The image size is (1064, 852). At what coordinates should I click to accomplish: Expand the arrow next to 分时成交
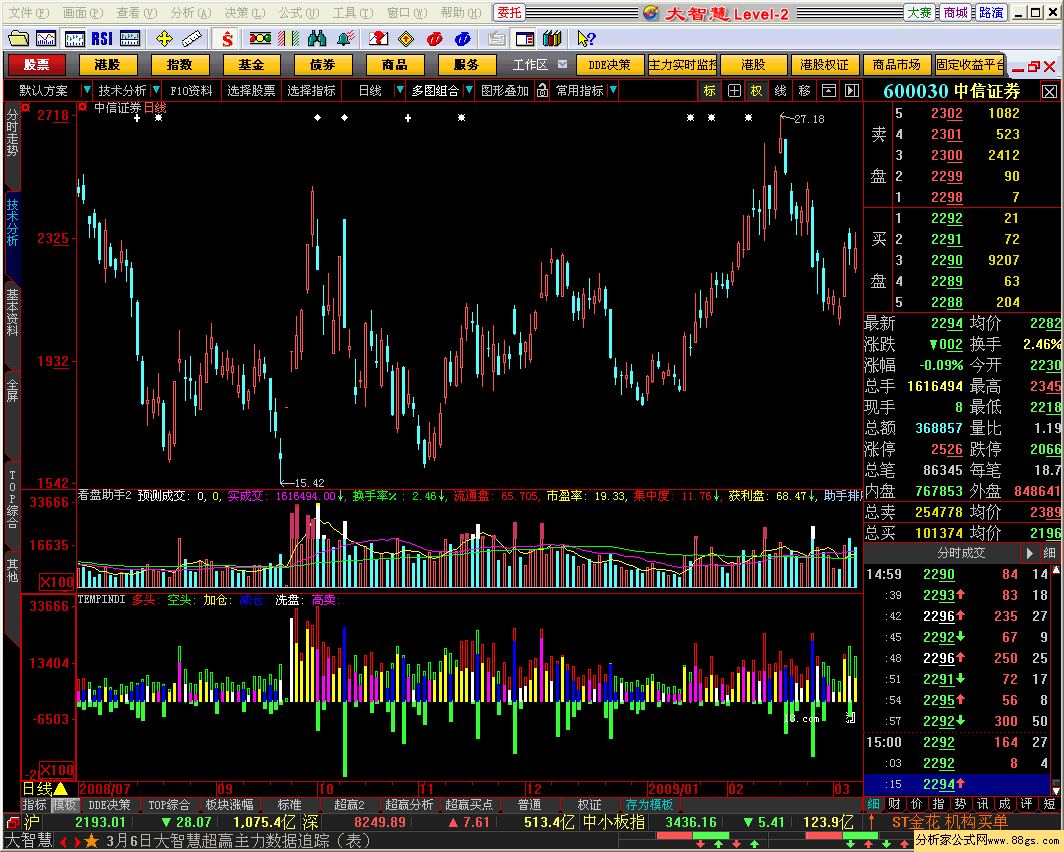point(1030,553)
